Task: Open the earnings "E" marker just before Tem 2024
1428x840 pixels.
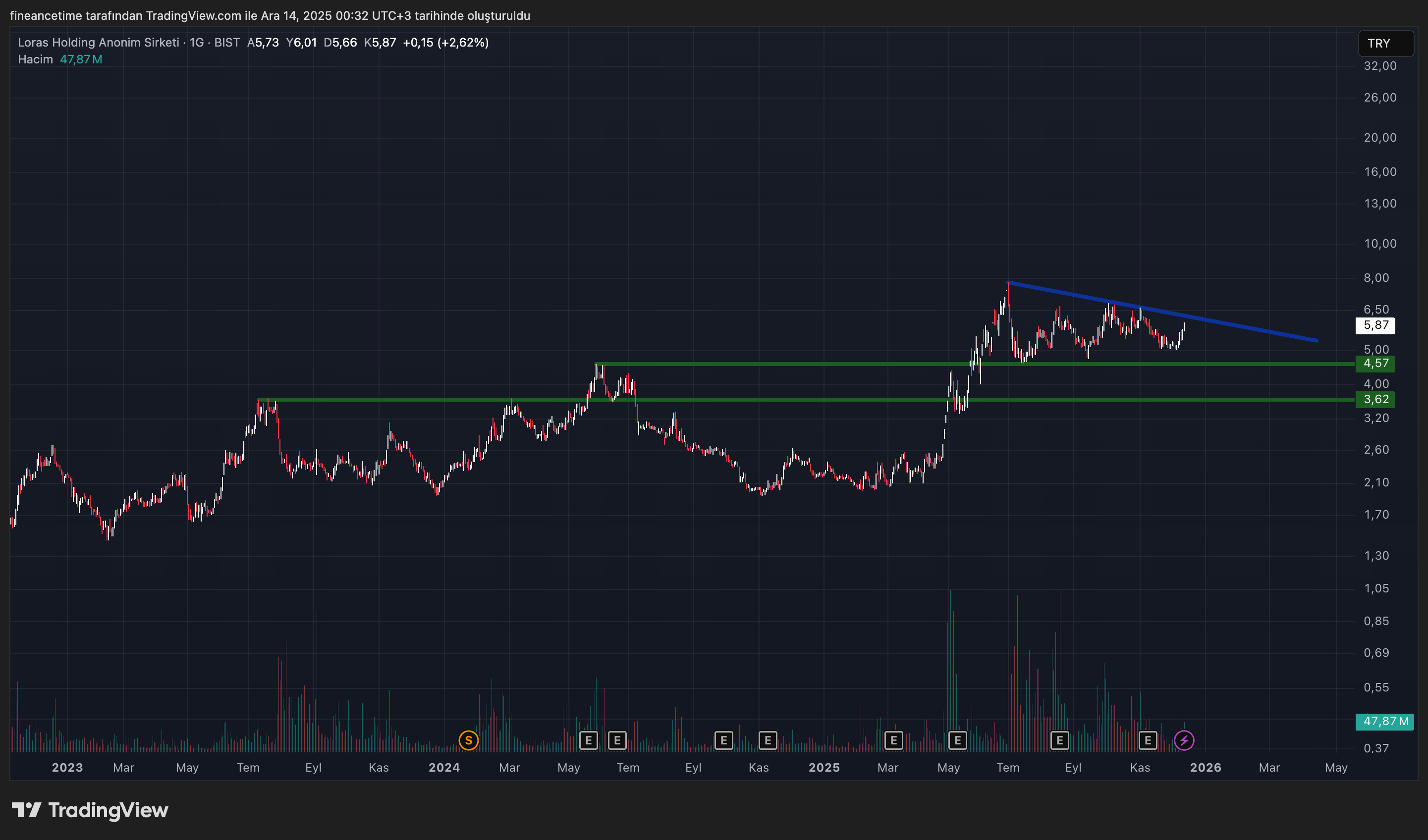Action: 617,740
